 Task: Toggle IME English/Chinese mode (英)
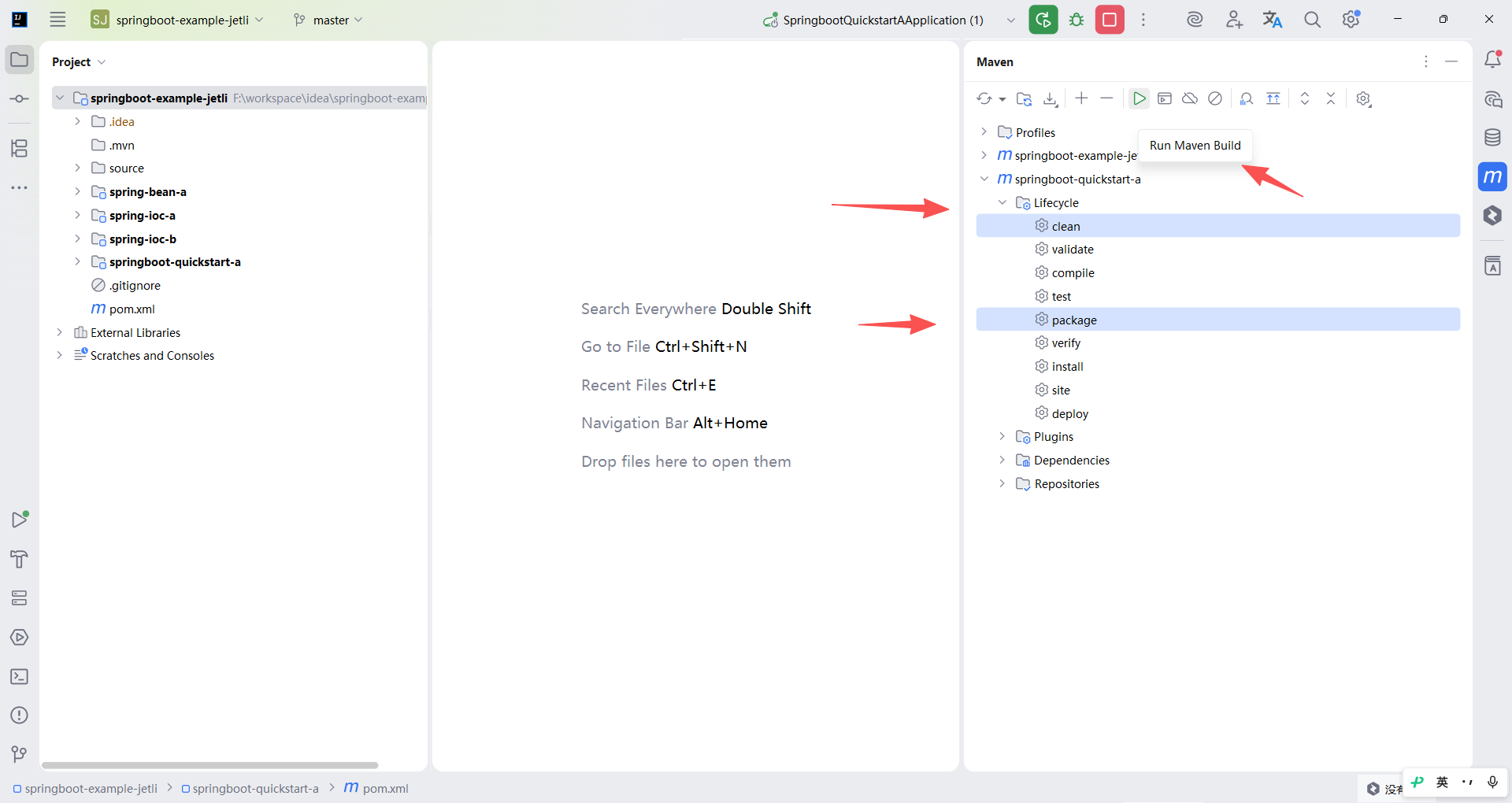[1442, 782]
